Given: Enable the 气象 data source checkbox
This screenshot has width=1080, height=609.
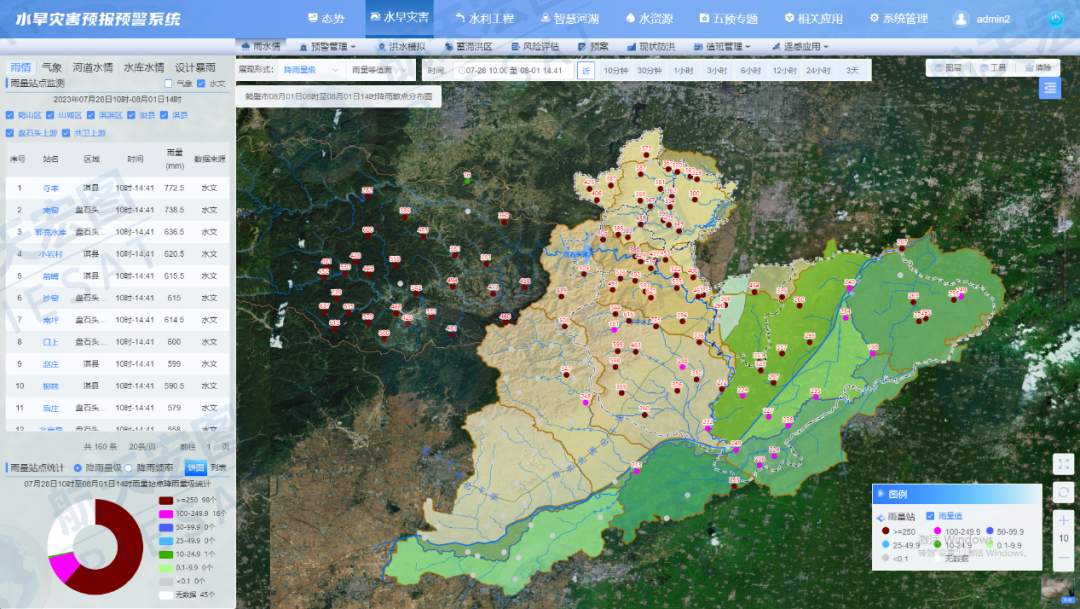Looking at the screenshot, I should coord(169,84).
